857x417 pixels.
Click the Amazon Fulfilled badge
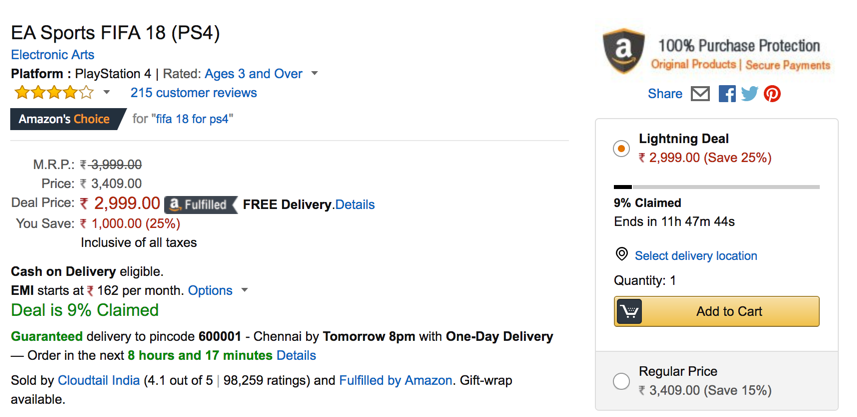(x=200, y=204)
